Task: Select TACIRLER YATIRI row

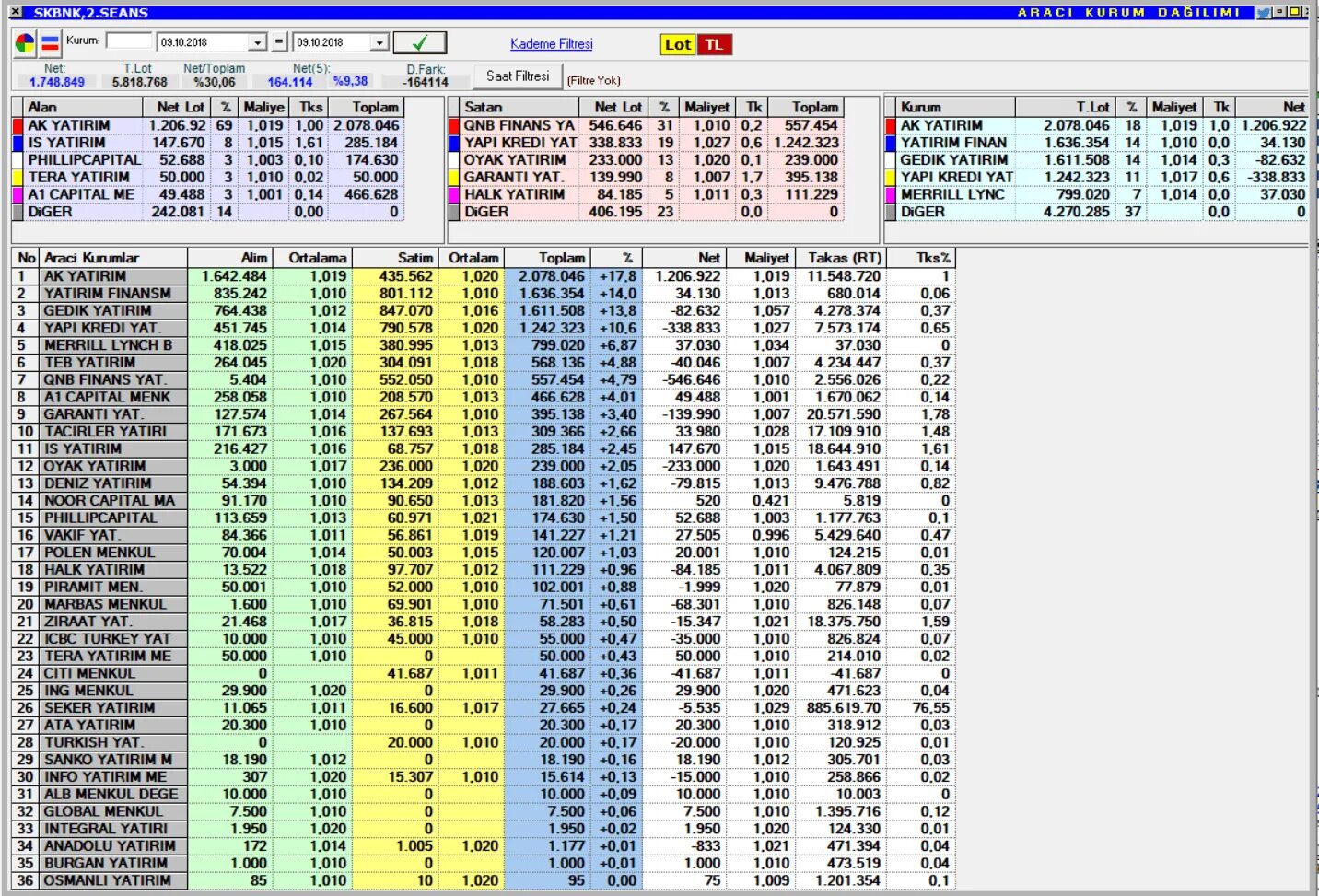Action: 483,431
